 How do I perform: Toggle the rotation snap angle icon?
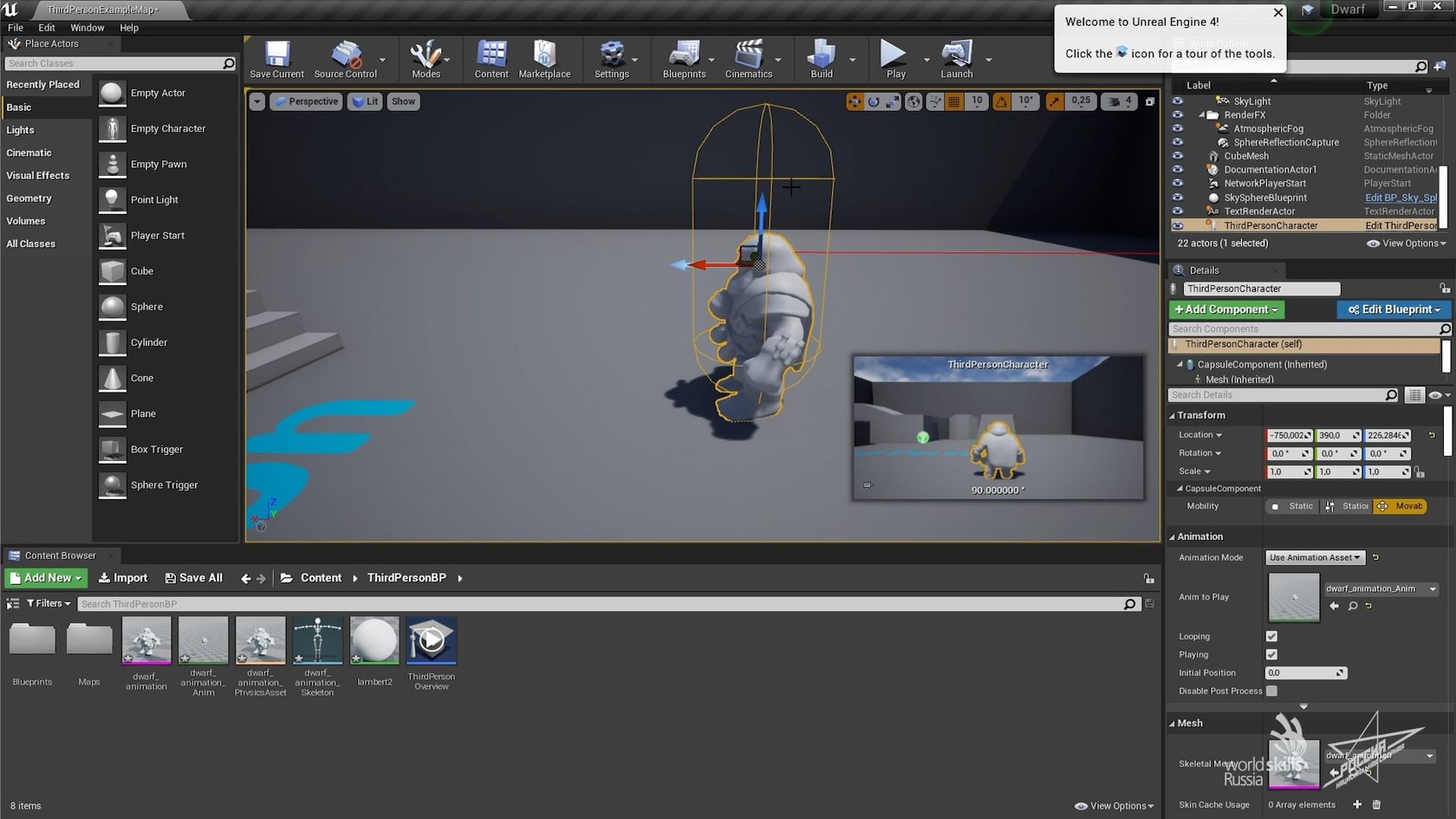click(x=1002, y=101)
